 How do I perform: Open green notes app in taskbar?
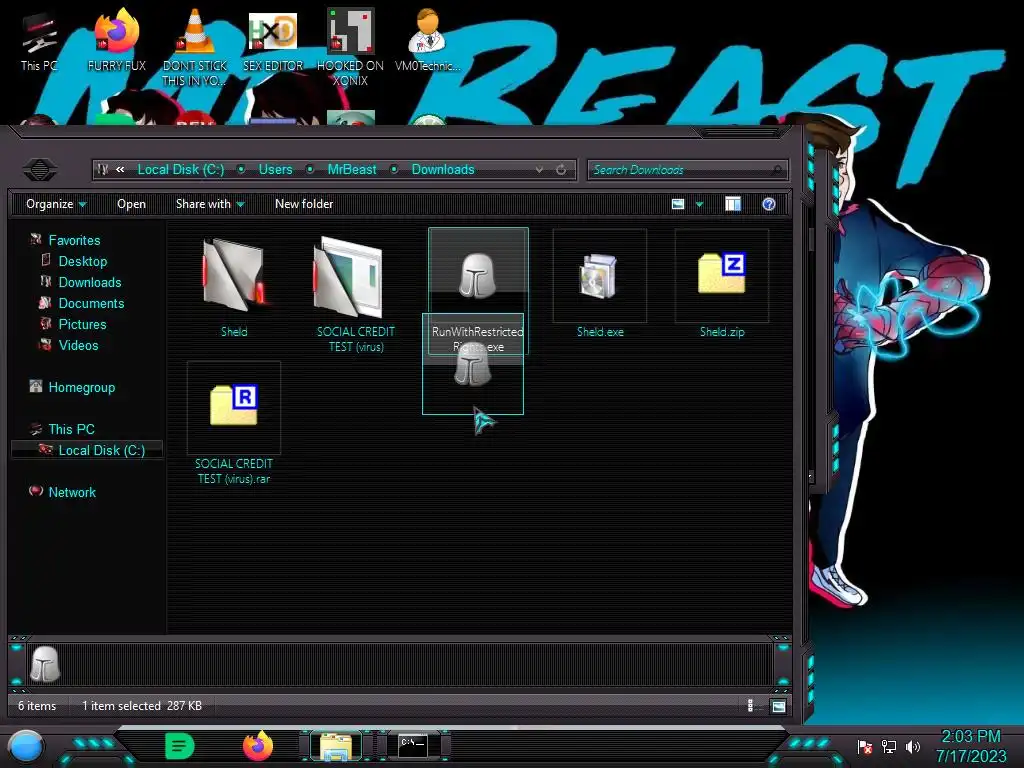pyautogui.click(x=180, y=746)
